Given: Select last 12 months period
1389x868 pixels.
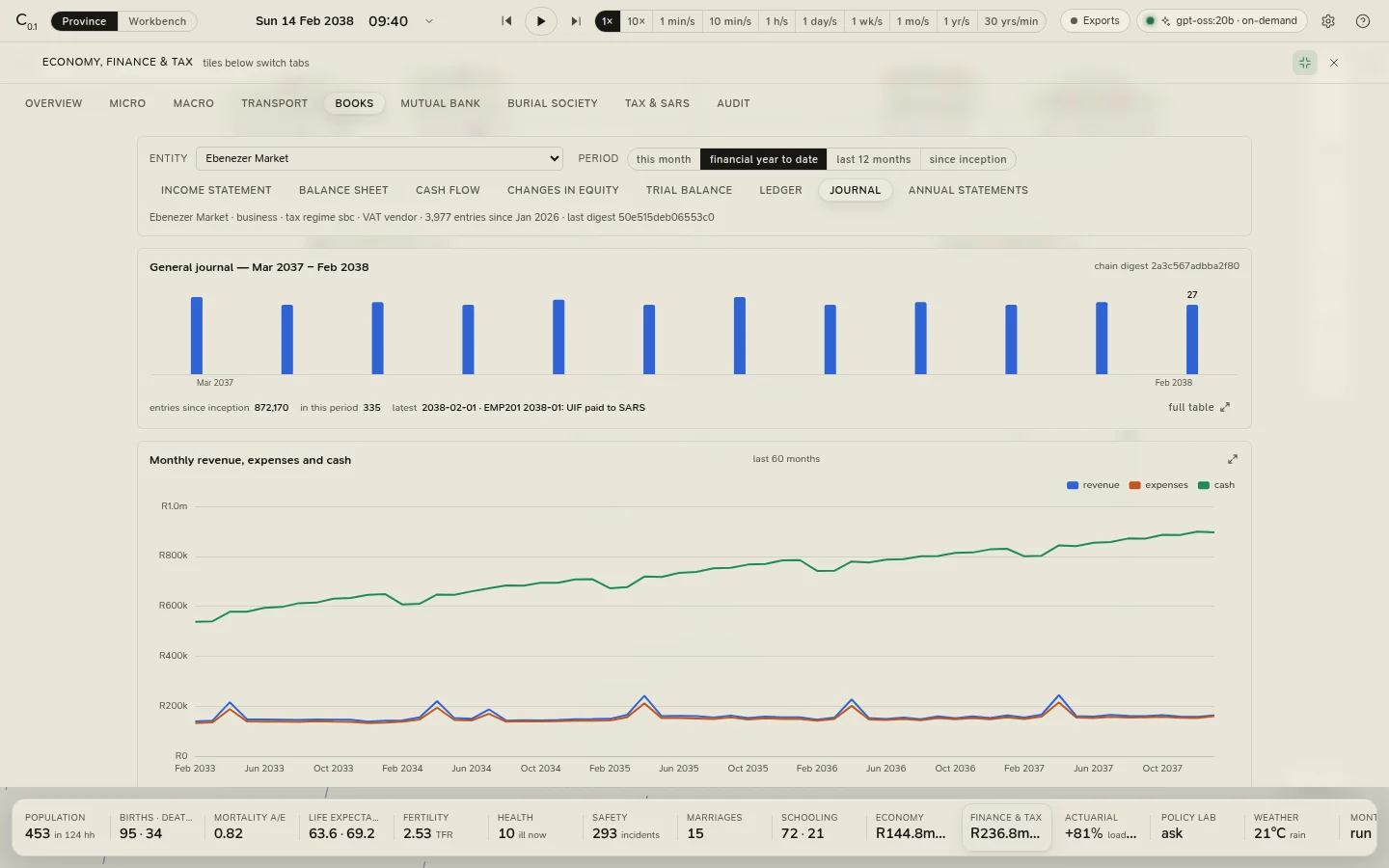Looking at the screenshot, I should click(873, 159).
